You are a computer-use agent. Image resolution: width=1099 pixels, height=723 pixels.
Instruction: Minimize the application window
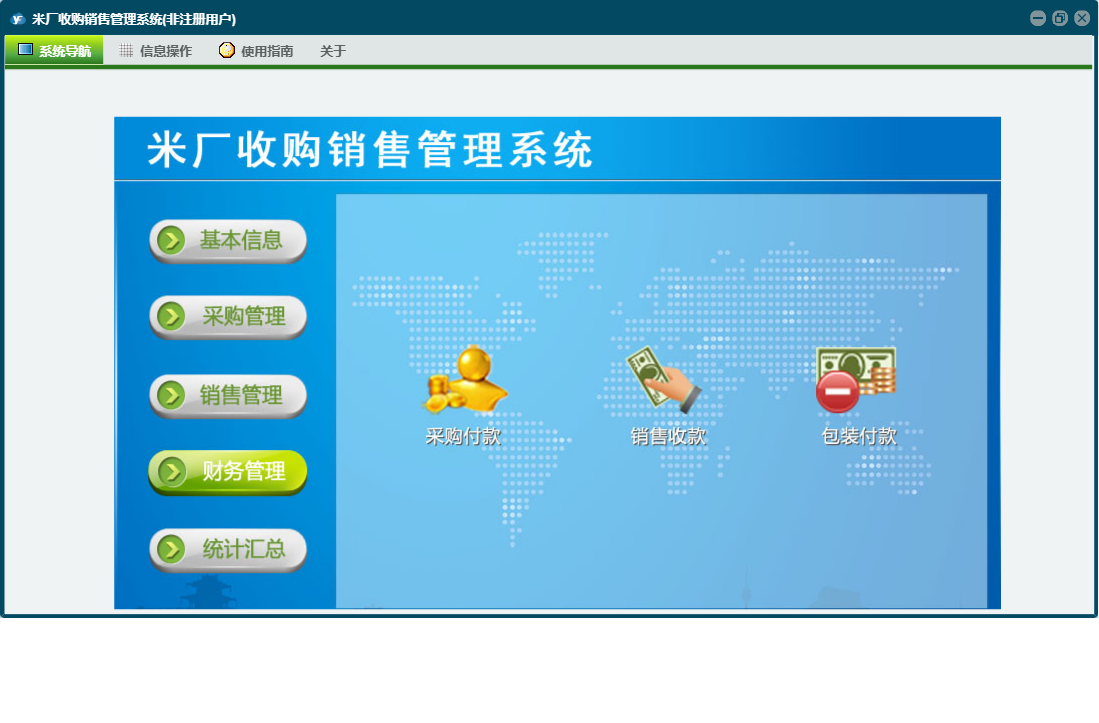pyautogui.click(x=1038, y=18)
